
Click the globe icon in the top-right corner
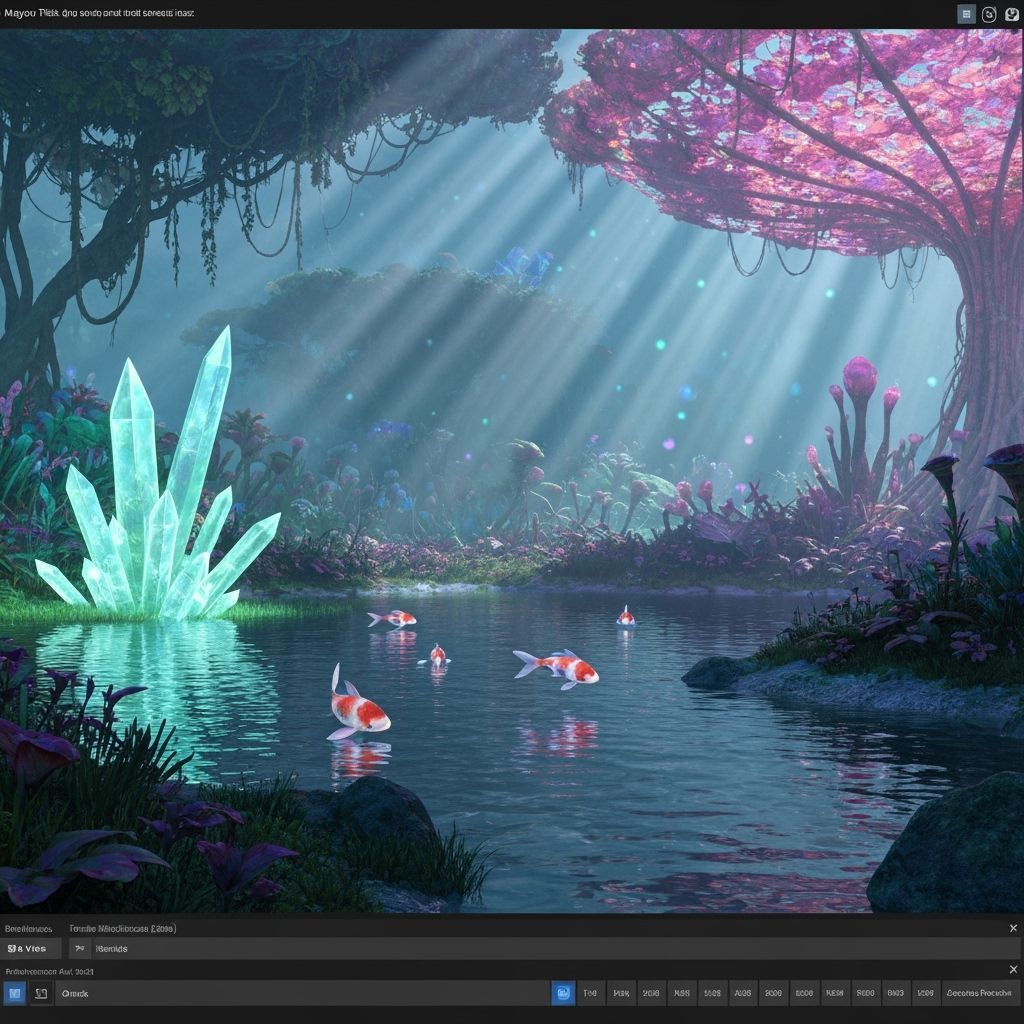click(1013, 14)
